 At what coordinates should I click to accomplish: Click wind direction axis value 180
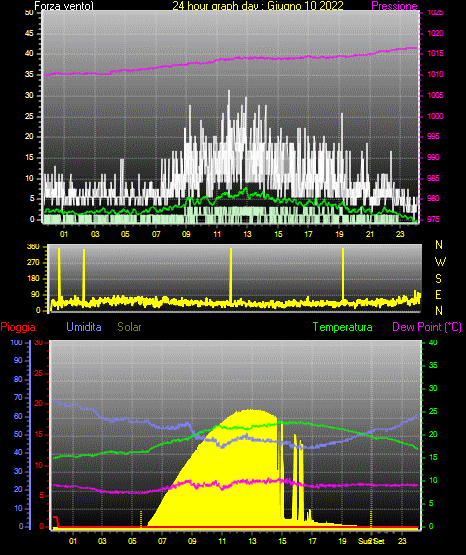33,279
